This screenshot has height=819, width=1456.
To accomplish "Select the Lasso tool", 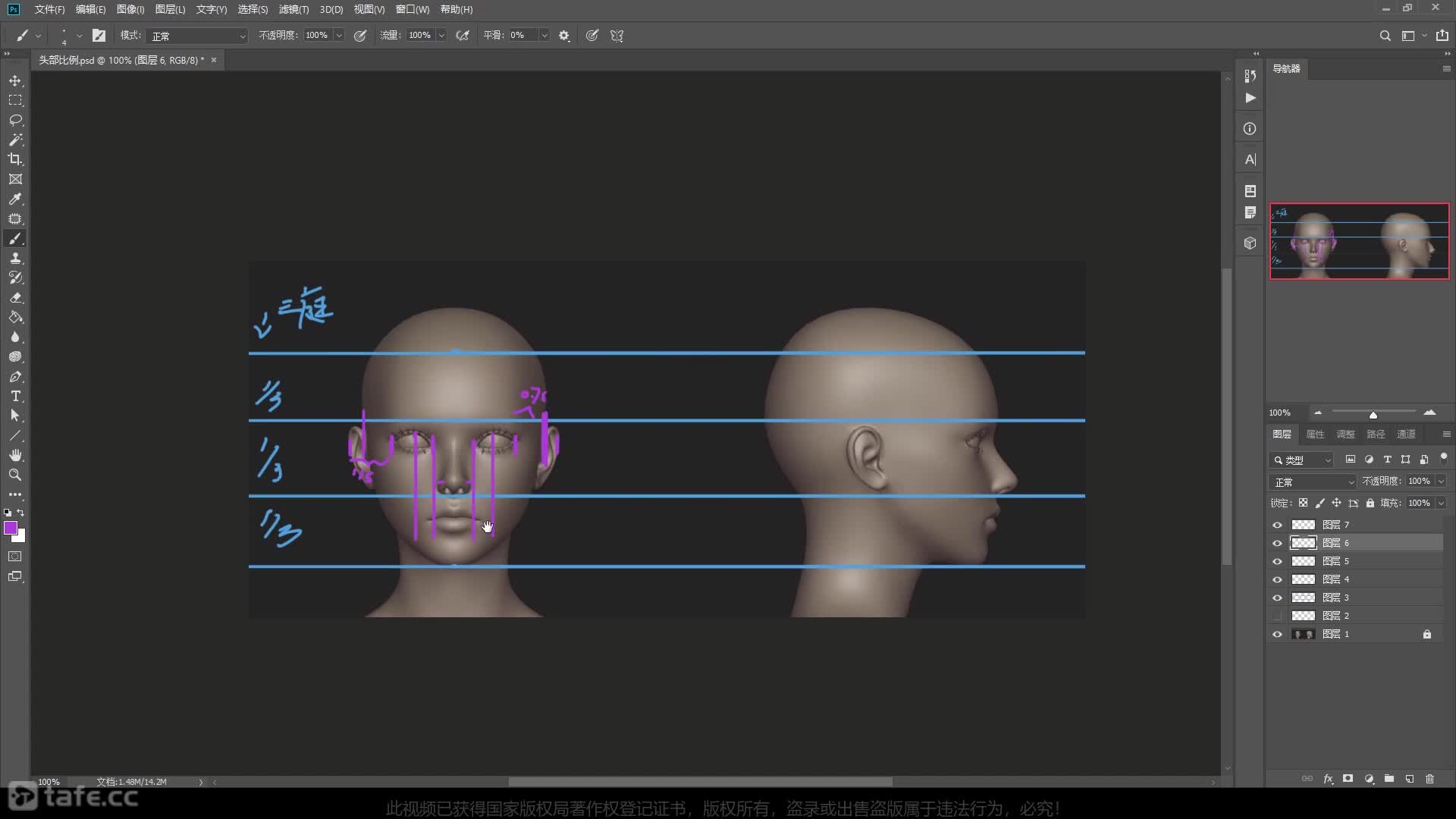I will (x=15, y=120).
